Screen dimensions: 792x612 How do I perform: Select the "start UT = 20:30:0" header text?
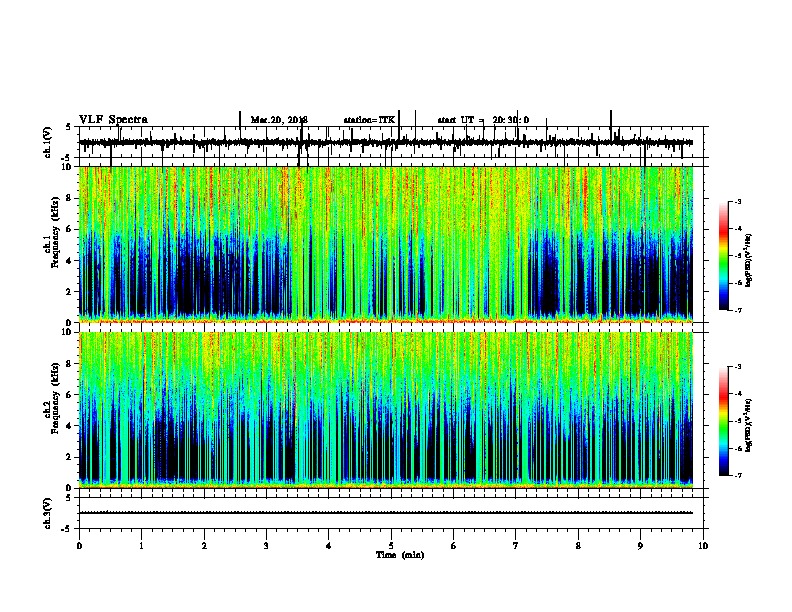click(483, 120)
